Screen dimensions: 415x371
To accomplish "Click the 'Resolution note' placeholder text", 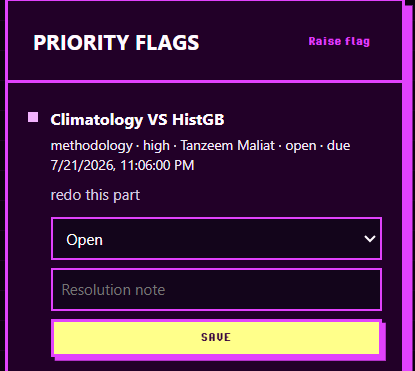I will 113,290.
